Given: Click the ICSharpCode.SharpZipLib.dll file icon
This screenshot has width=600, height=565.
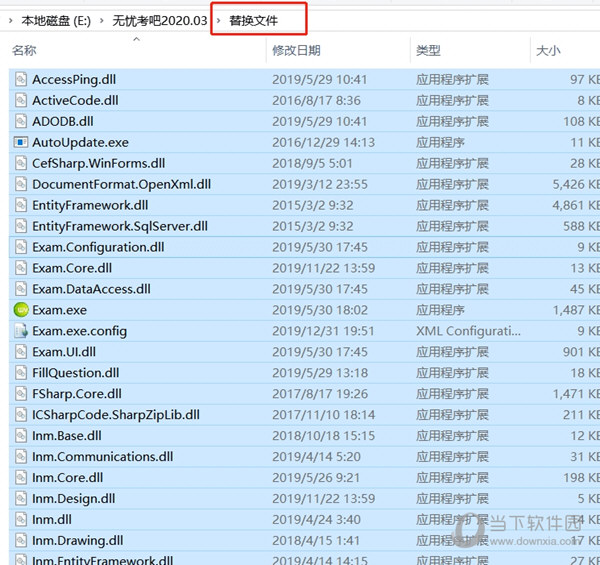Looking at the screenshot, I should click(21, 415).
